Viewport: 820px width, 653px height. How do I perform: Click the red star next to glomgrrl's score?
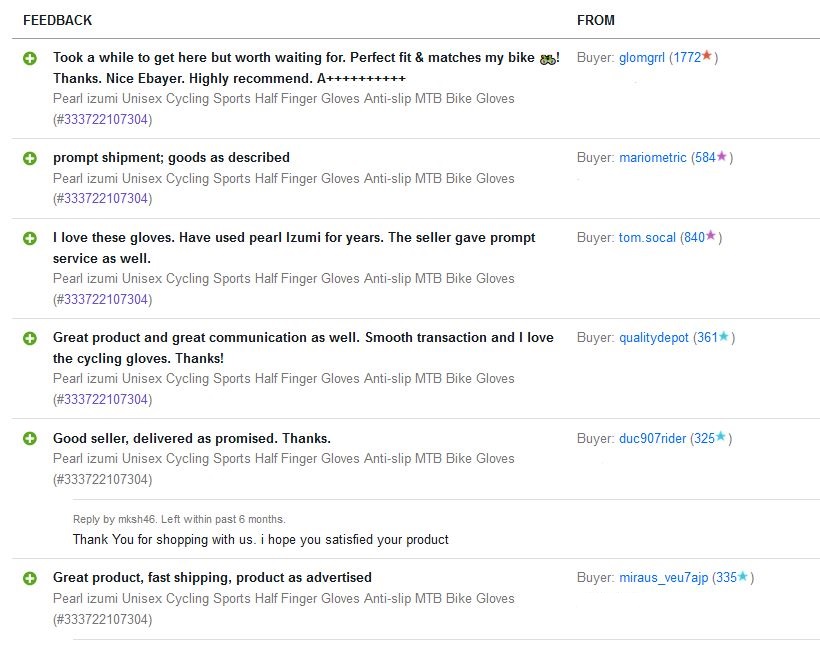(707, 56)
